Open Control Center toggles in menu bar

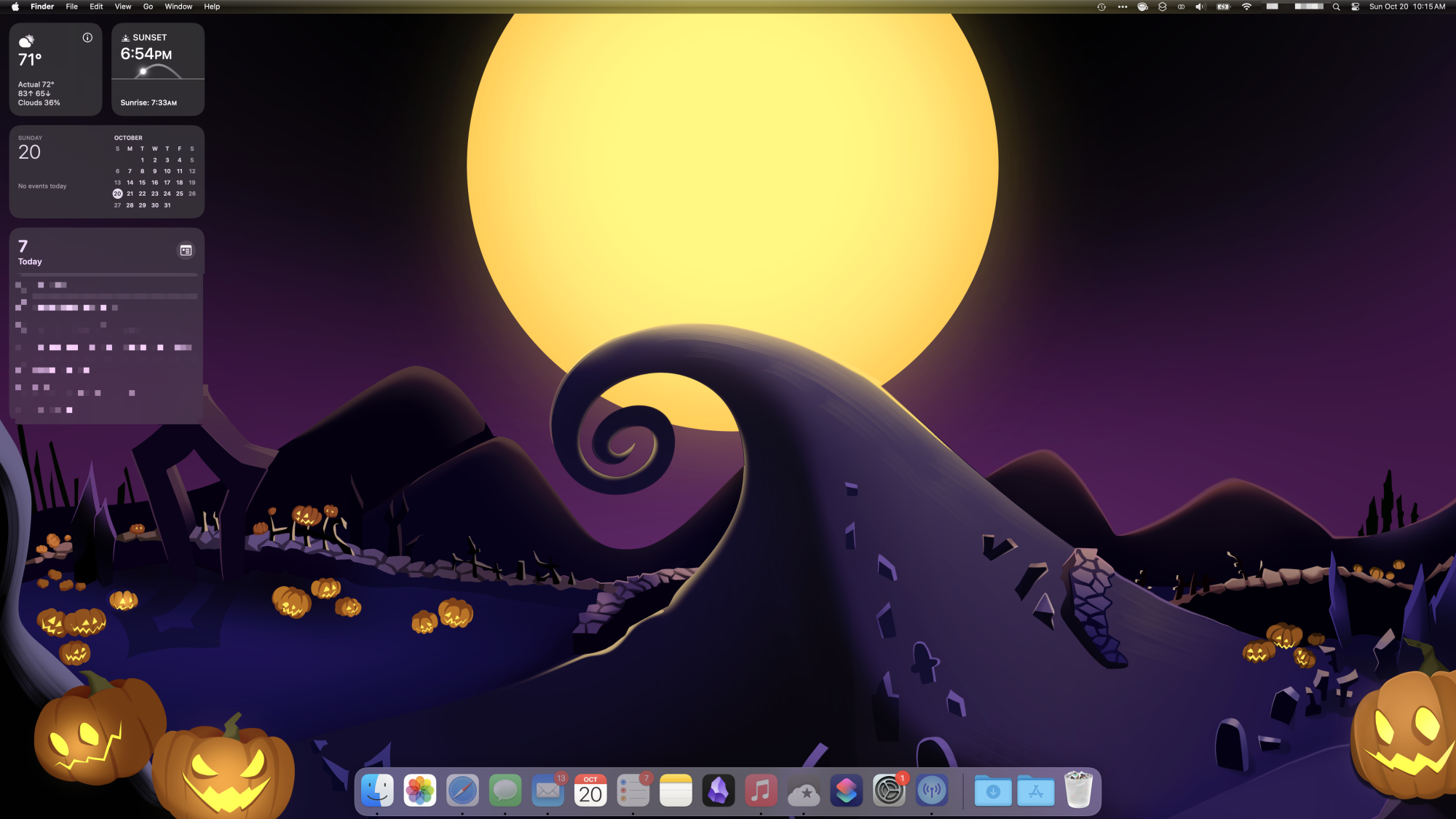click(1355, 7)
